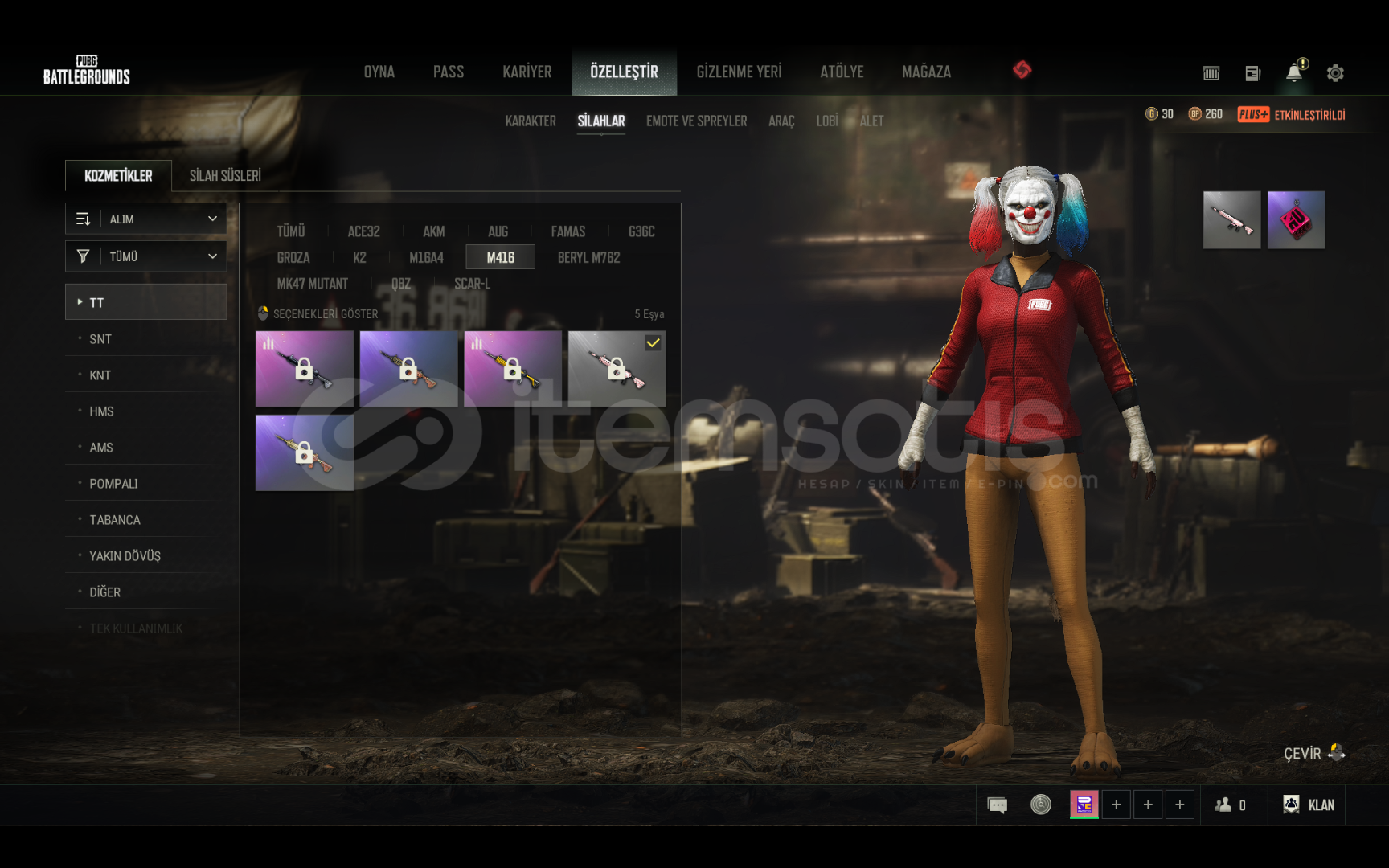Filter weapons by BERYL M762
The height and width of the screenshot is (868, 1389).
tap(589, 258)
